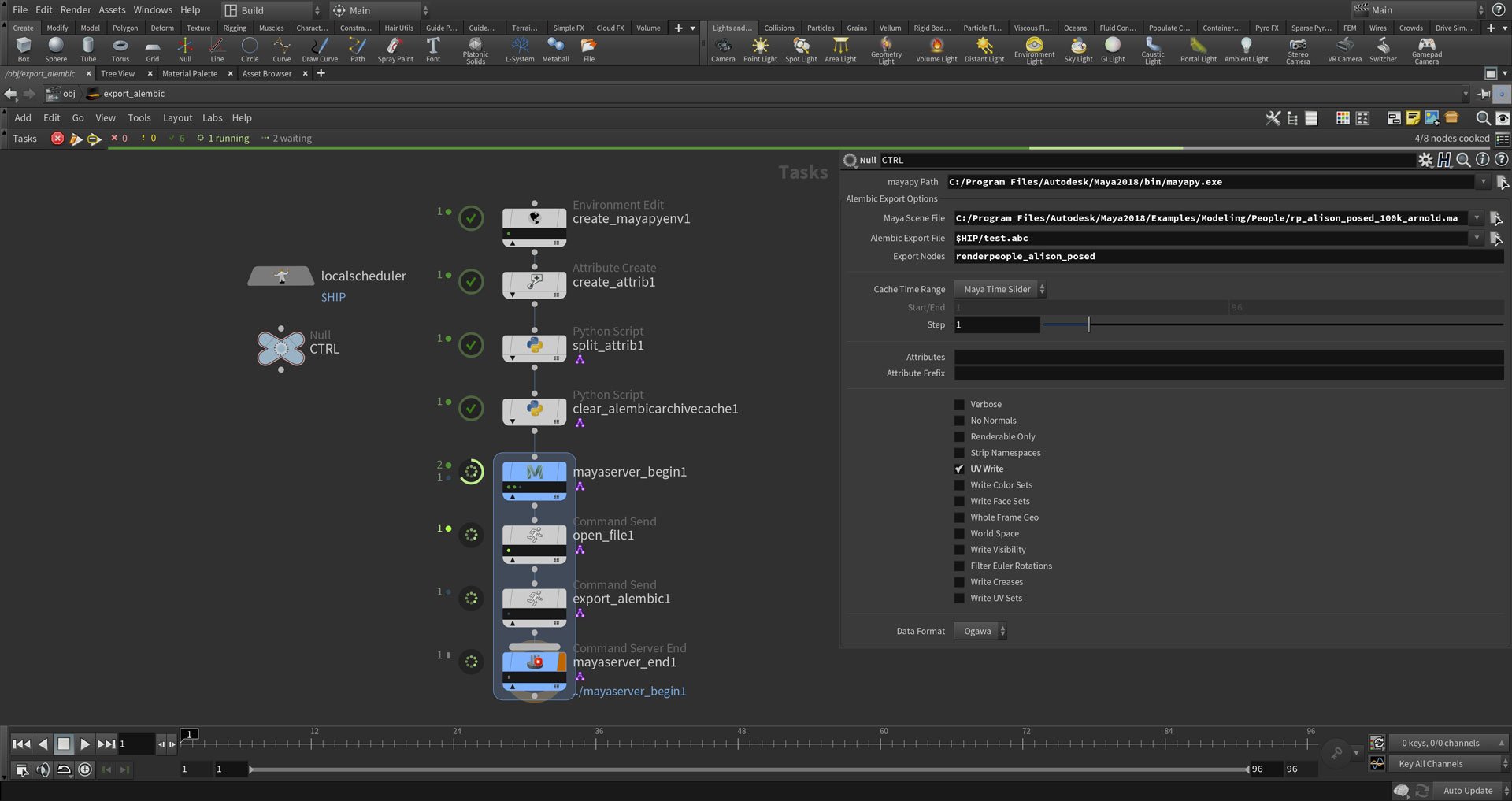The height and width of the screenshot is (801, 1512).
Task: Add an Area Light
Action: 840,49
